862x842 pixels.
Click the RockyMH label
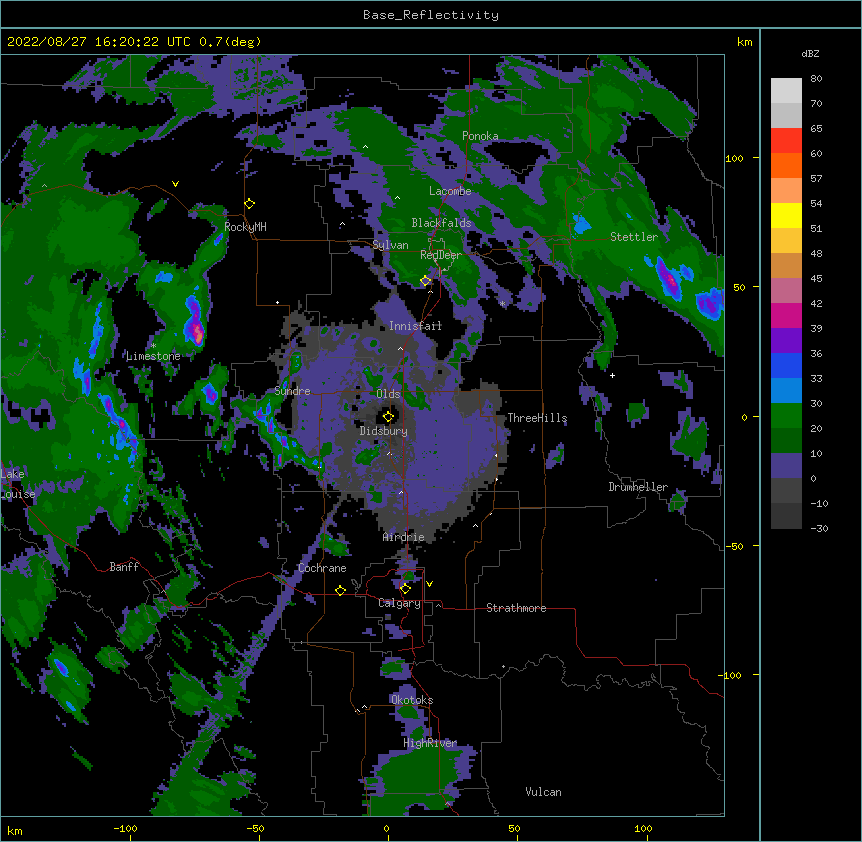point(245,227)
